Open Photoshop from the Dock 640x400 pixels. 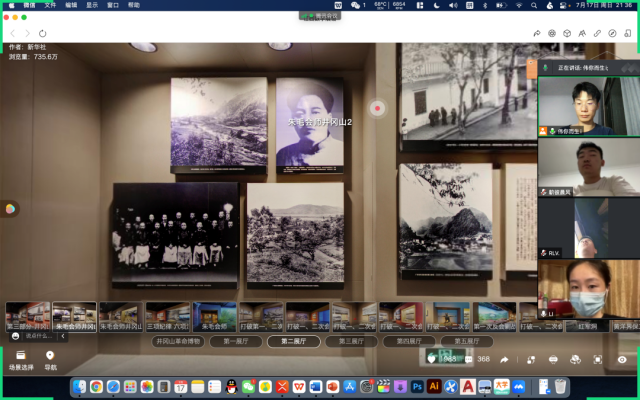[x=417, y=386]
